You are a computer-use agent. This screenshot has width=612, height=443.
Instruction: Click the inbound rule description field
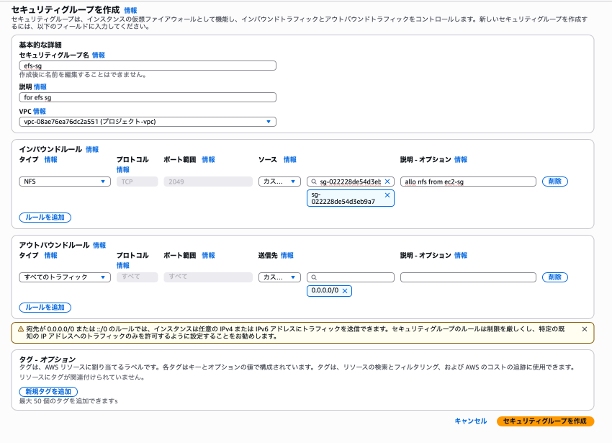(468, 181)
